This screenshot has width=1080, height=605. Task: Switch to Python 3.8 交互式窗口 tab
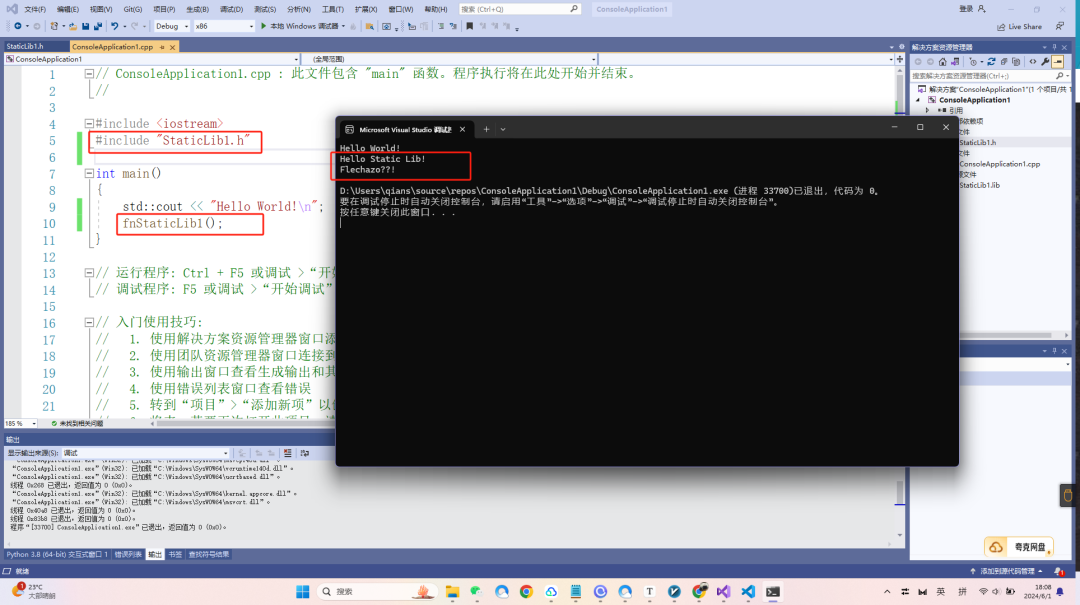point(57,555)
